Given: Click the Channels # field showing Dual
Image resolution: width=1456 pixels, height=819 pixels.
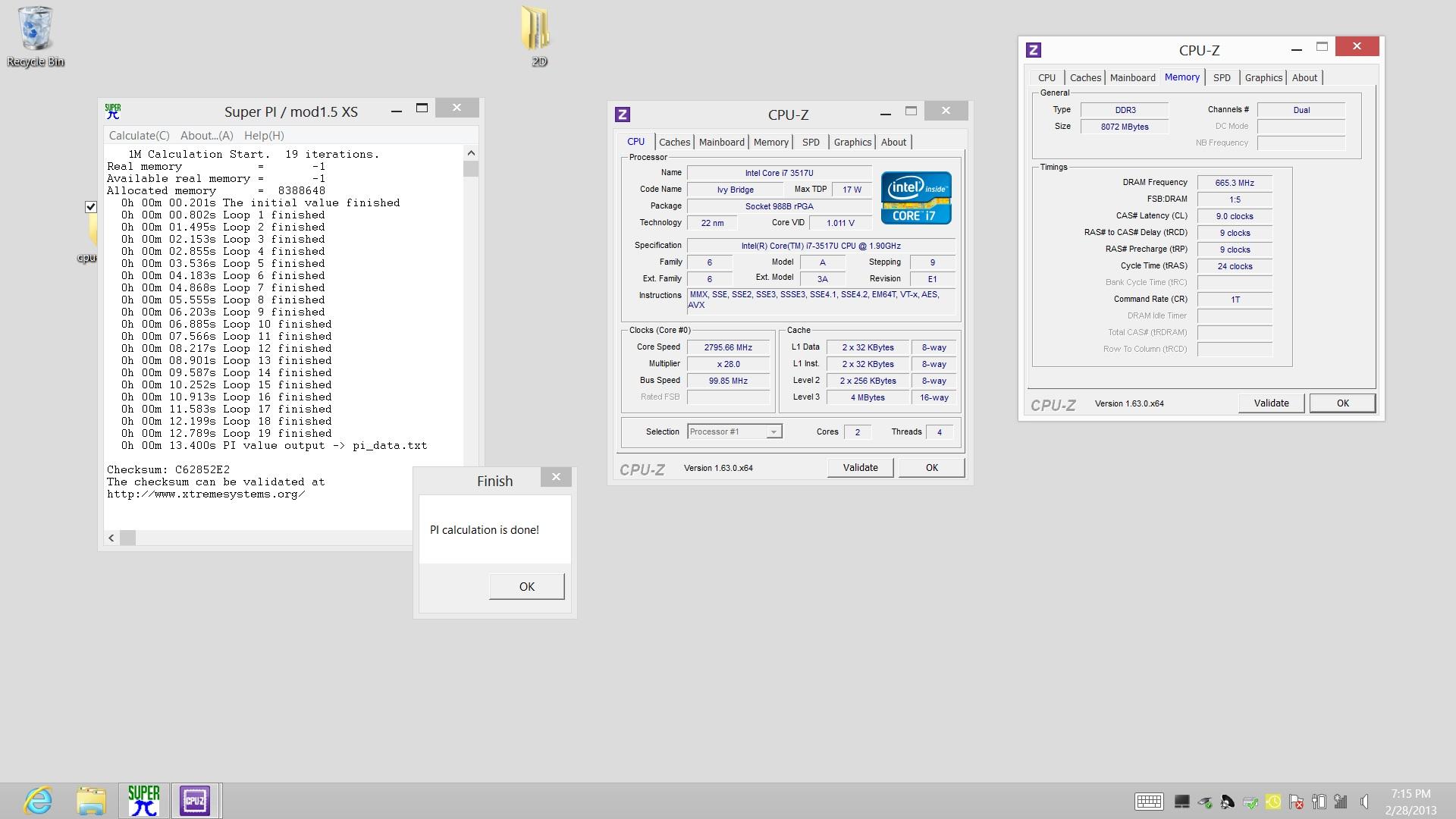Looking at the screenshot, I should tap(1301, 110).
